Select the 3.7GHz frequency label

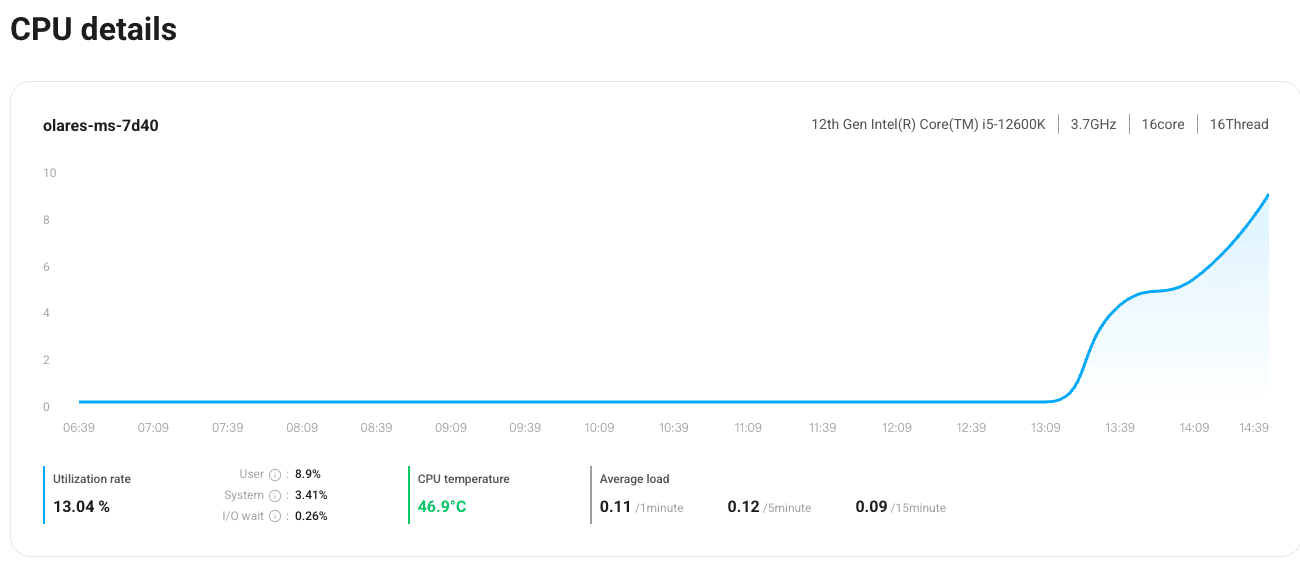[1093, 125]
